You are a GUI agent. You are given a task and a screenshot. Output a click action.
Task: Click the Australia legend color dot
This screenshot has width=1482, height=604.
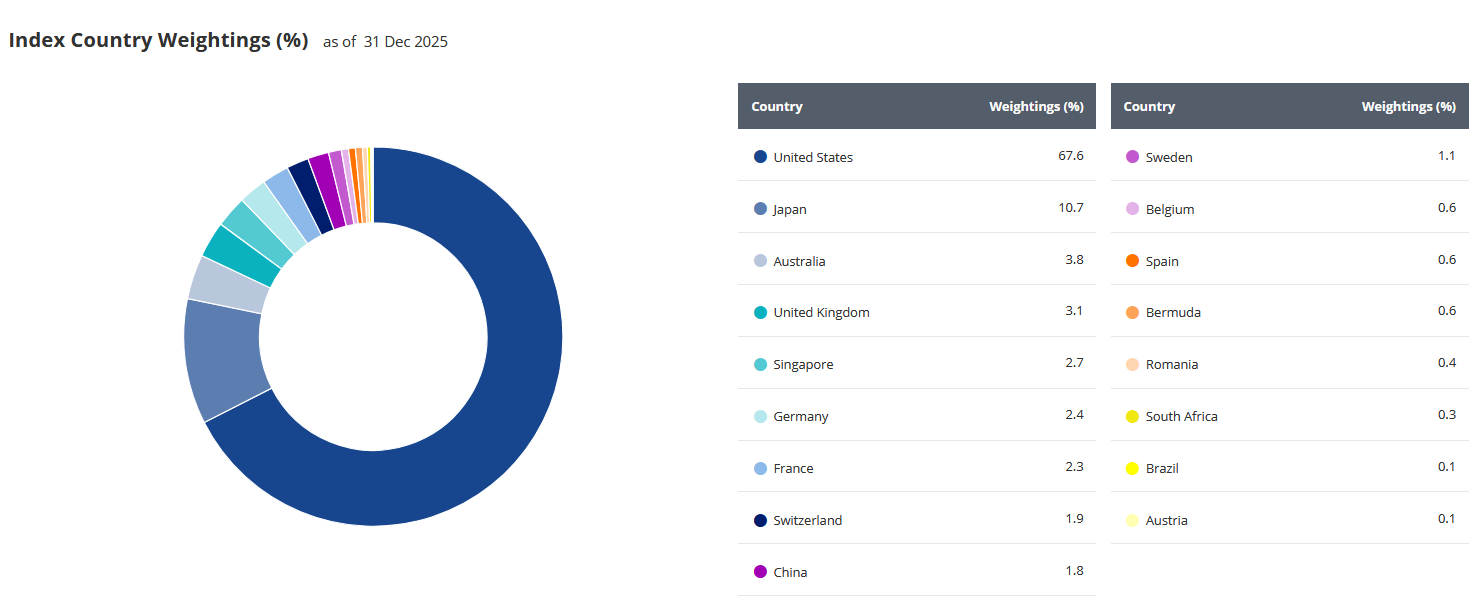click(x=760, y=261)
